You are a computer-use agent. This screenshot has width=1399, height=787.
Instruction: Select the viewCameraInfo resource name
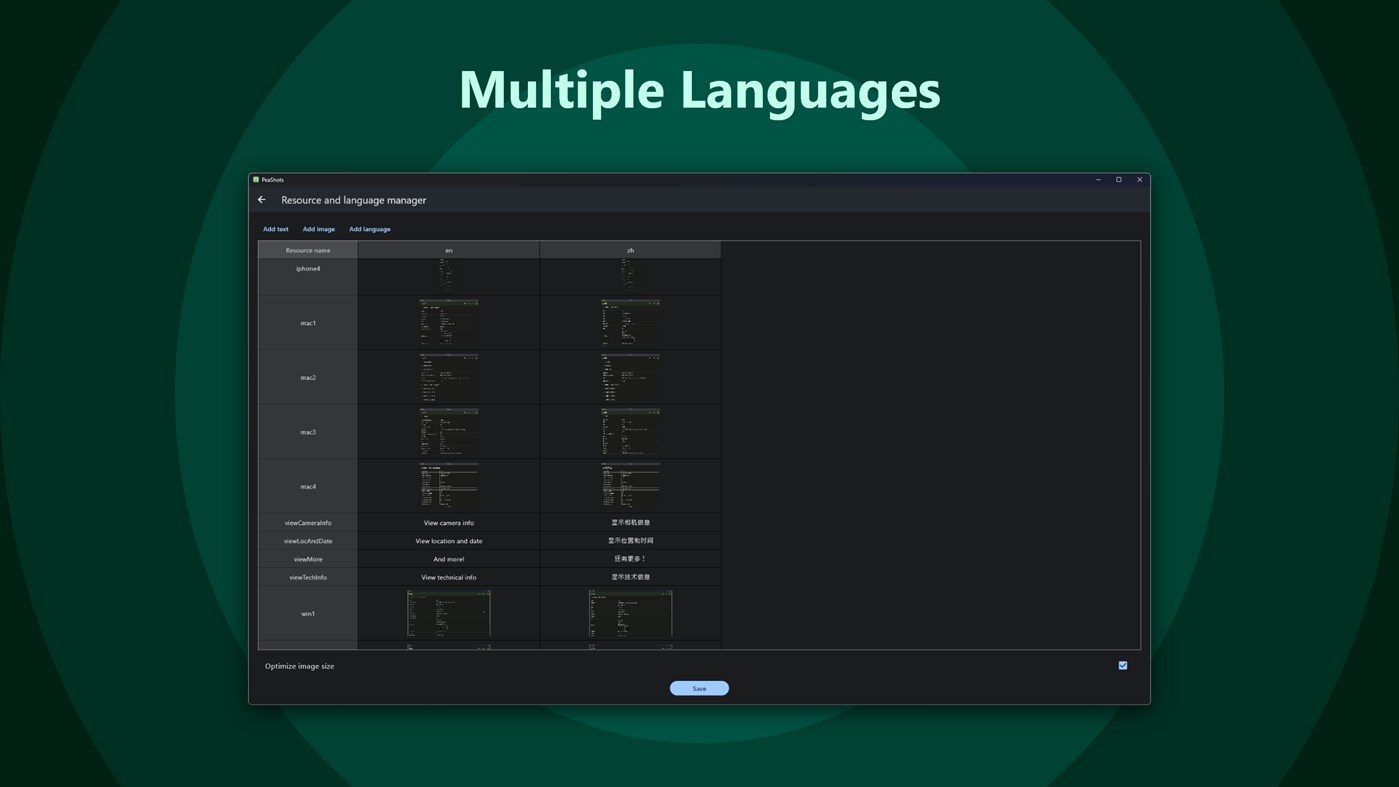[x=308, y=523]
